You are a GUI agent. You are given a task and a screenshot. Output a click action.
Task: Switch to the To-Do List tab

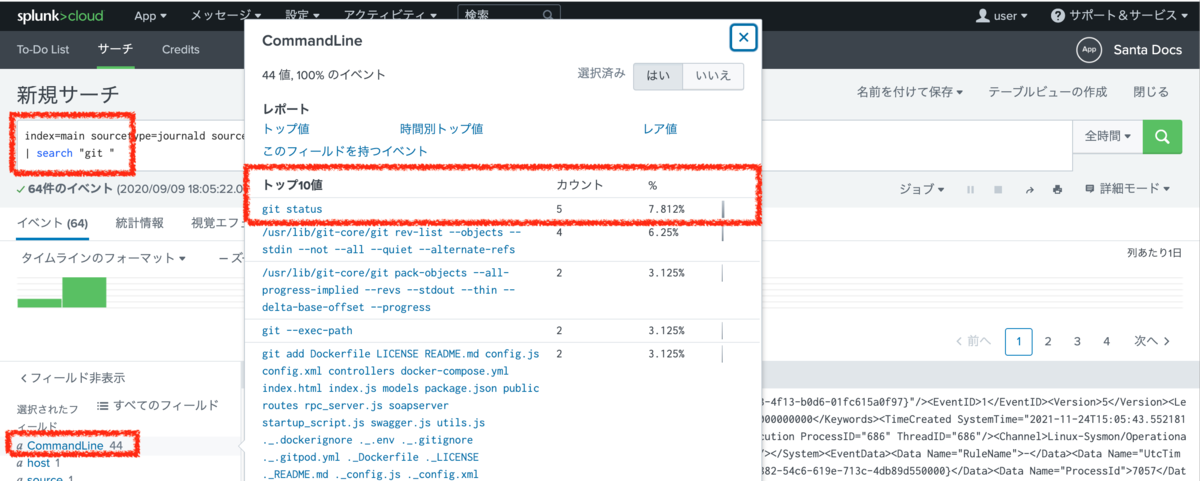tap(43, 49)
